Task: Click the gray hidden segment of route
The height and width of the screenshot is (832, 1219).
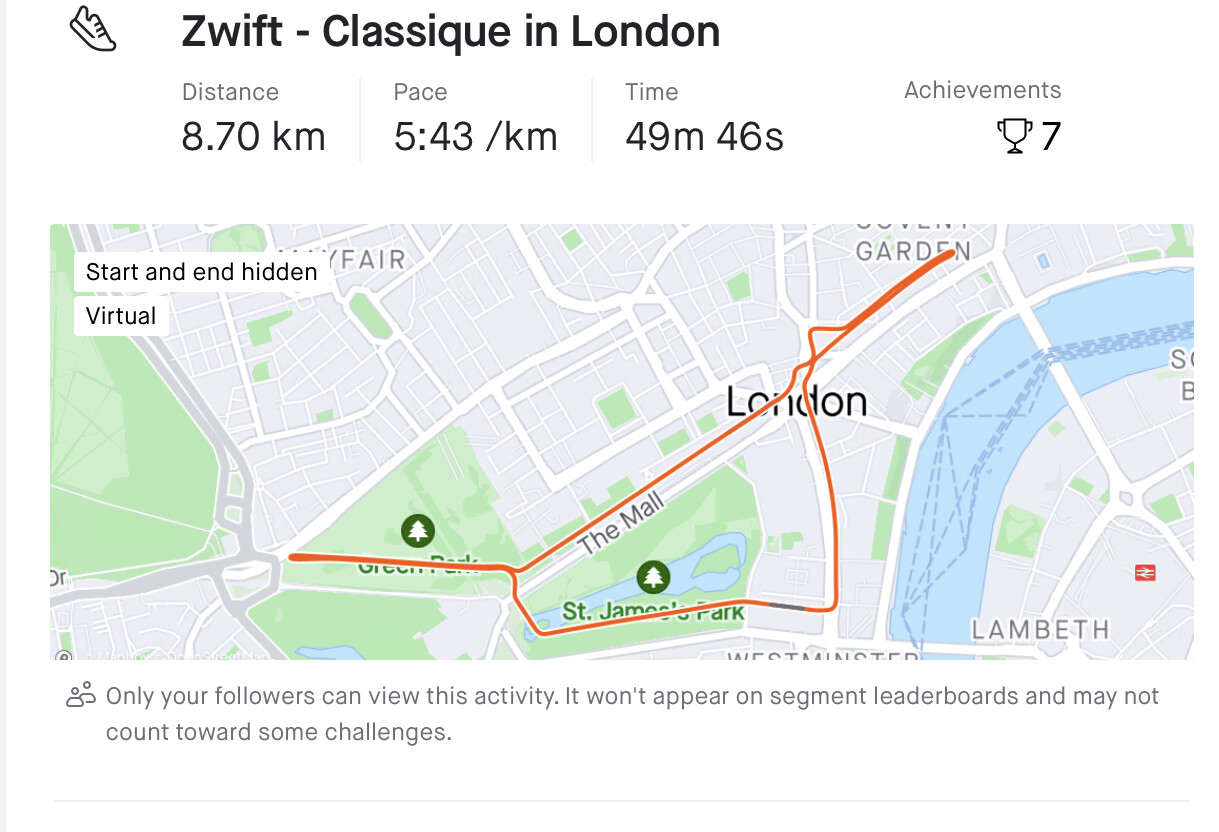Action: point(786,605)
